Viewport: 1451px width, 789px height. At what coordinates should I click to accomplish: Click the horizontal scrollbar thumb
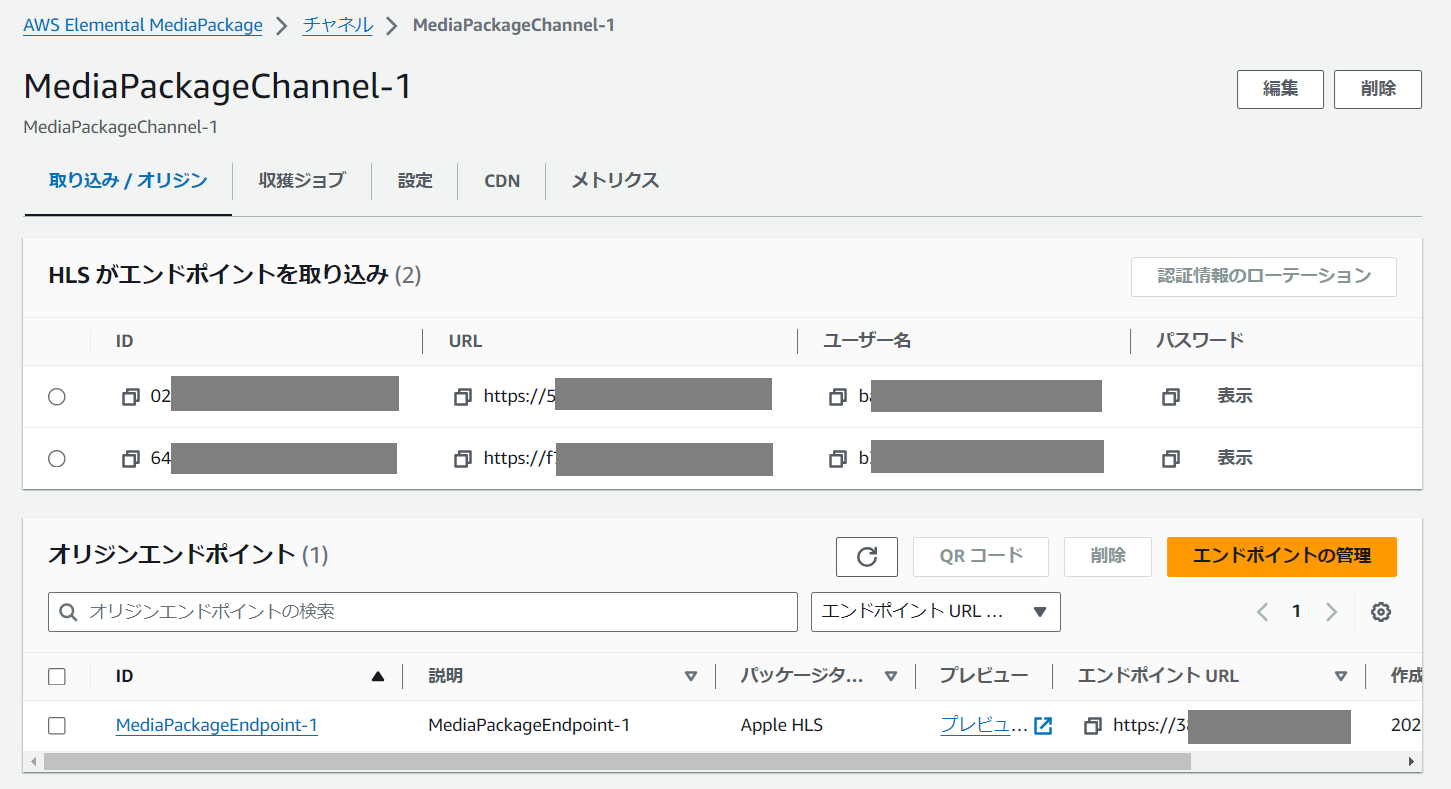(617, 762)
